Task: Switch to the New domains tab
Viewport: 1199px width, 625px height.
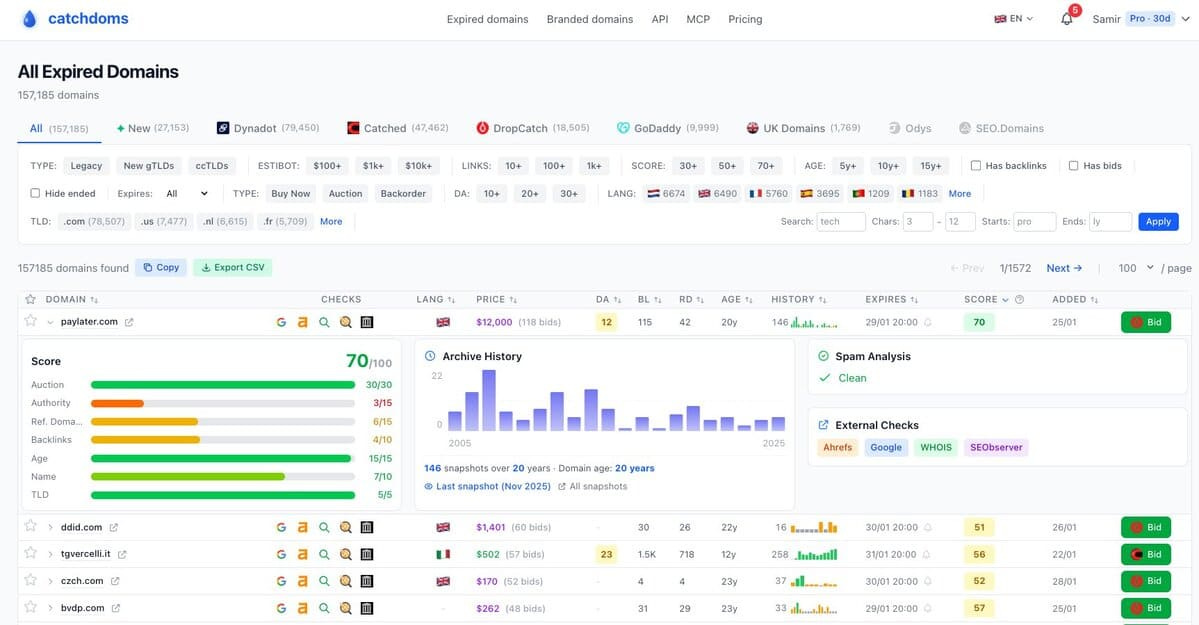Action: click(152, 128)
